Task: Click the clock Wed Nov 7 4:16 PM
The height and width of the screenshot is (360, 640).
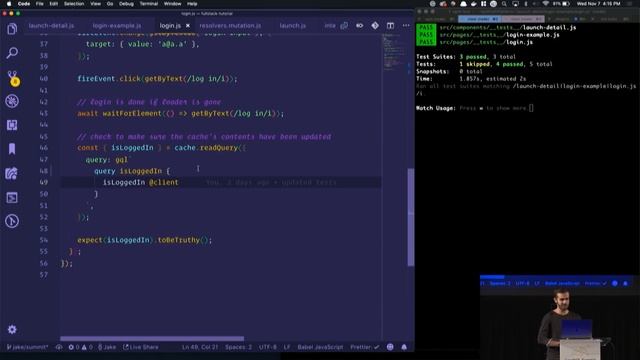Action: tap(598, 4)
